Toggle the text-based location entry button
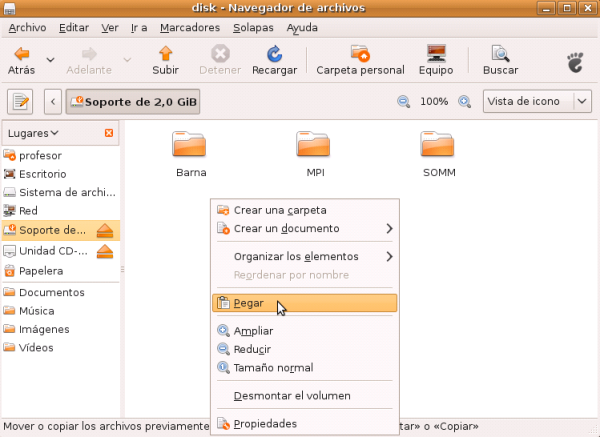The image size is (600, 437). click(x=22, y=102)
